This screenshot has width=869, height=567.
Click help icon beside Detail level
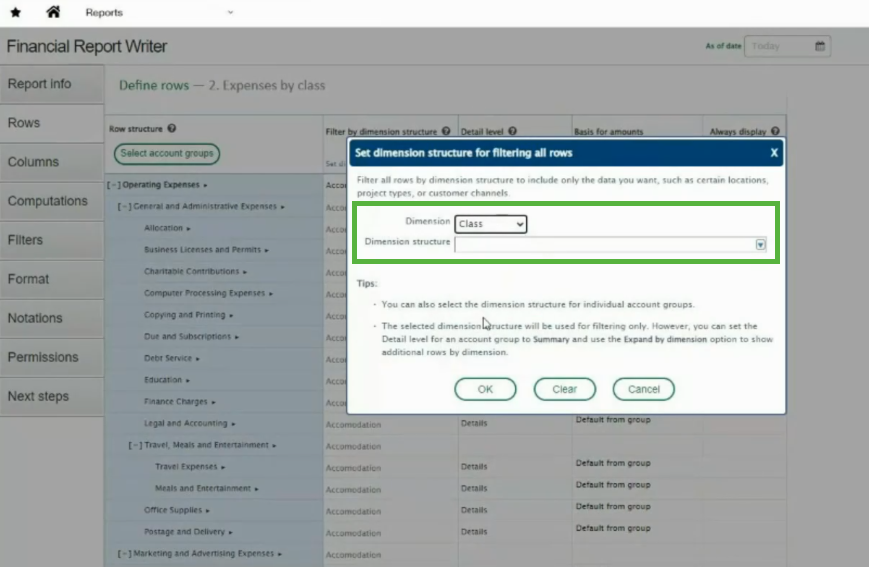[512, 131]
